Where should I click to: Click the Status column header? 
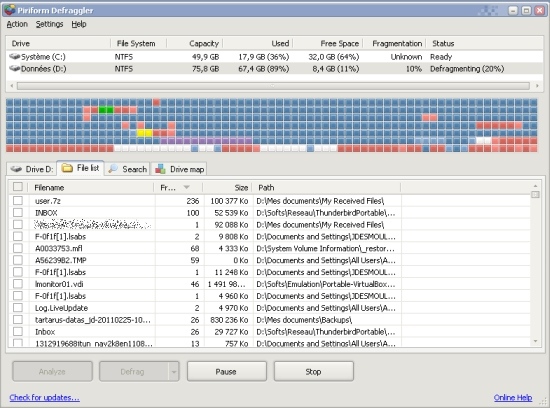click(484, 44)
